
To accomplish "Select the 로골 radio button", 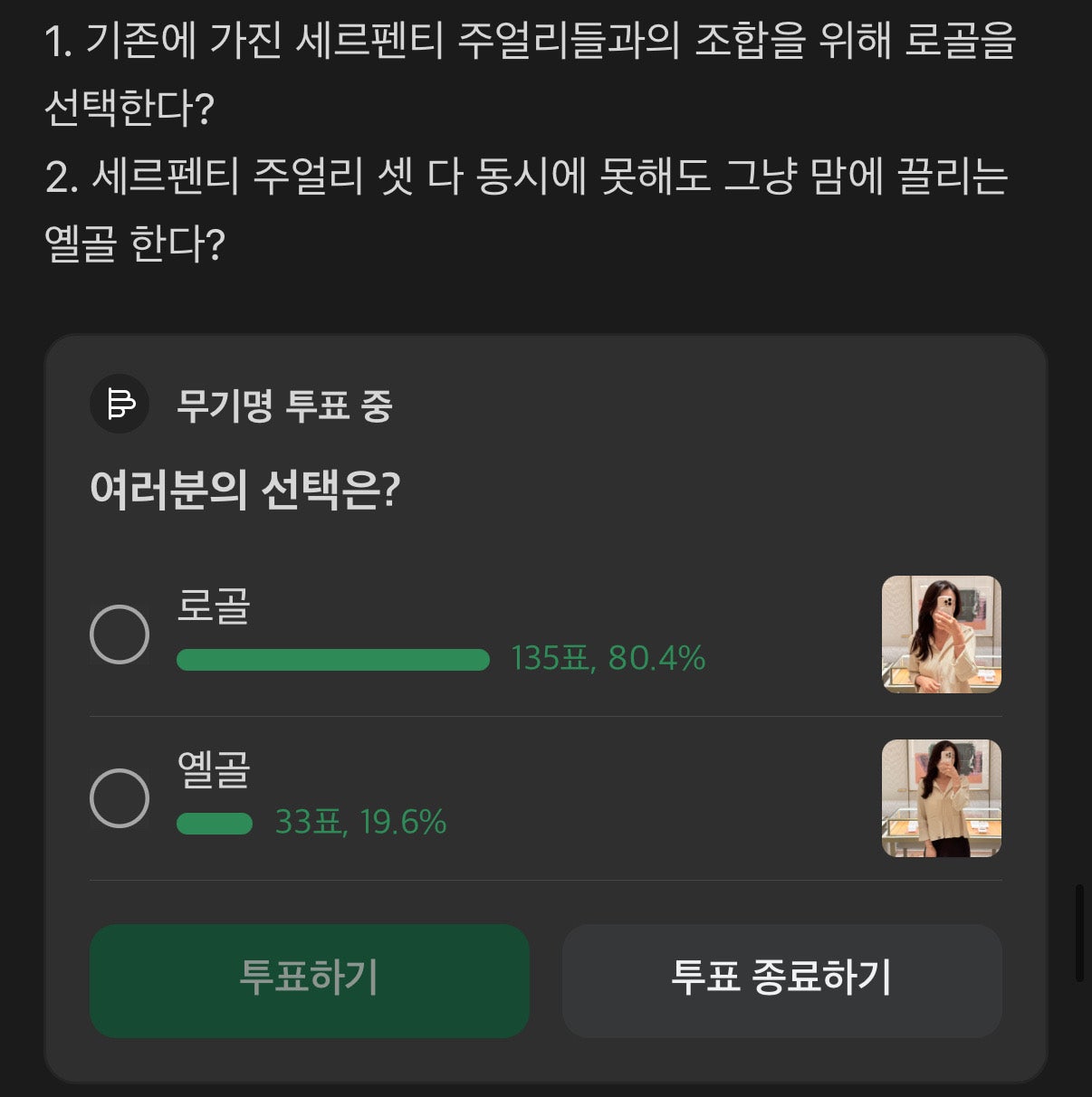I will (x=120, y=634).
